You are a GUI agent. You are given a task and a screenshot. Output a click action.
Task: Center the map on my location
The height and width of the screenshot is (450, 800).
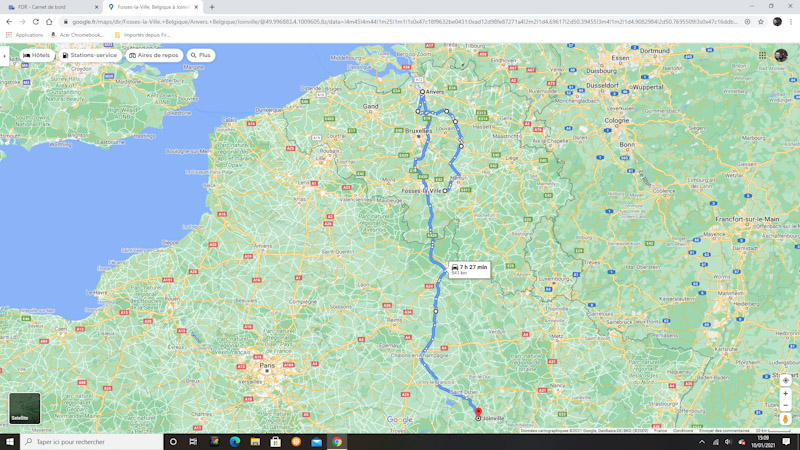[x=785, y=380]
